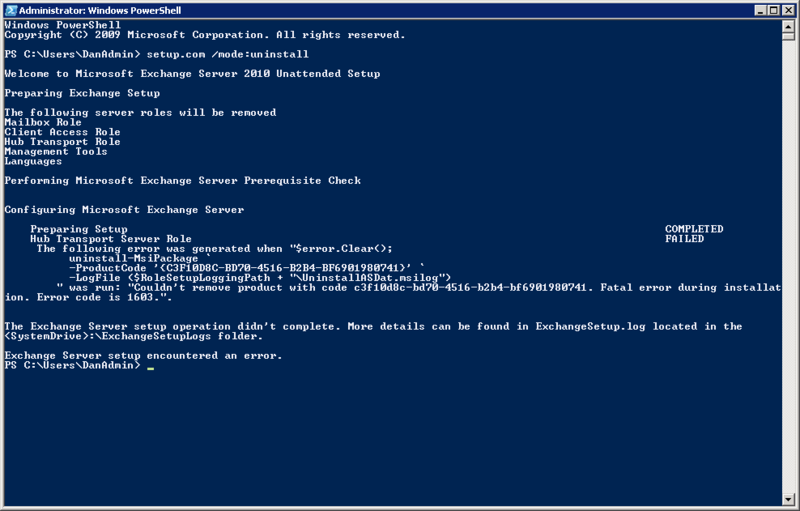Click the 'setup.com /mode:uninstall' command text
Viewport: 800px width, 511px height.
(x=228, y=54)
